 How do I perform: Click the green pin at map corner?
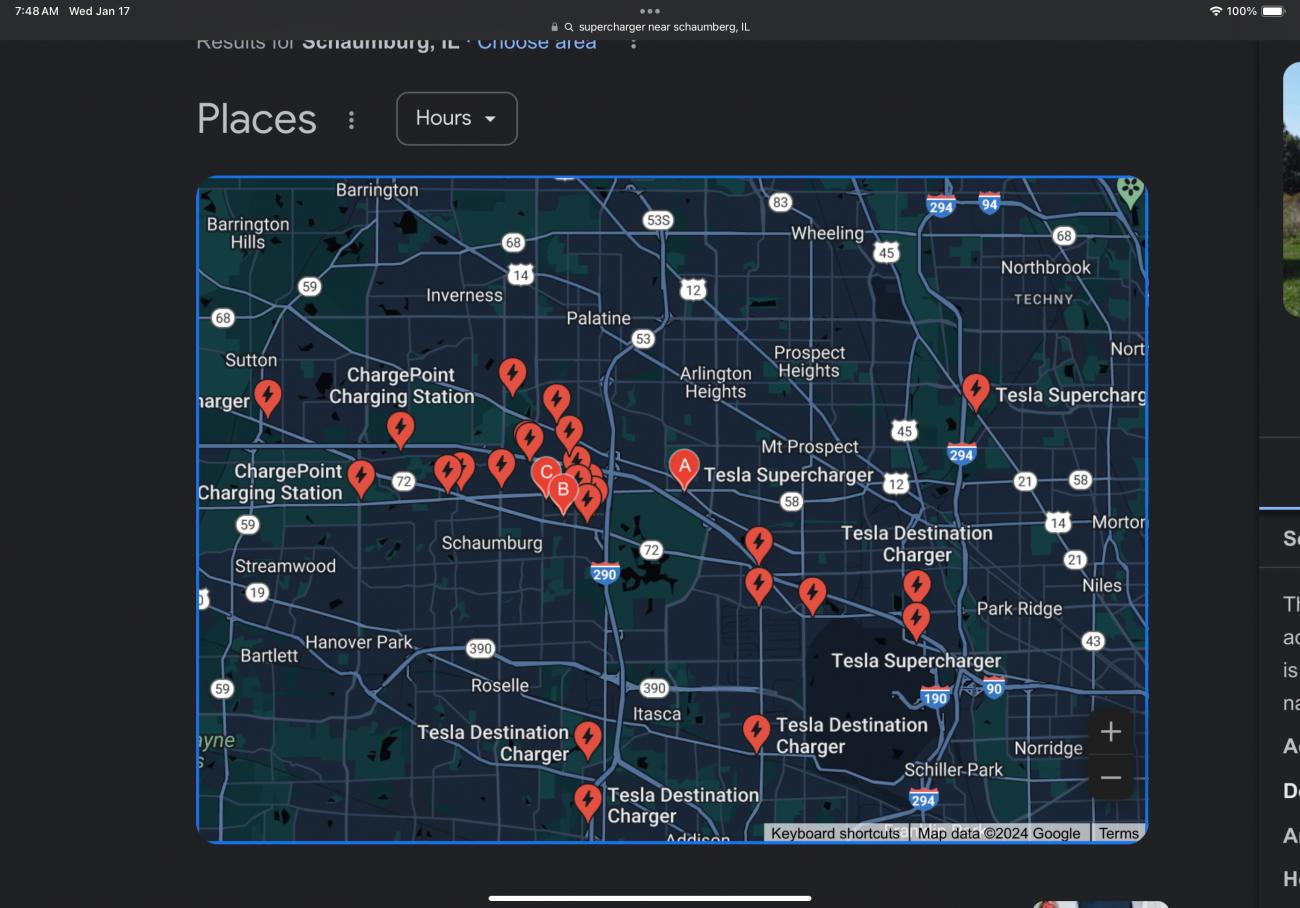pos(1130,190)
